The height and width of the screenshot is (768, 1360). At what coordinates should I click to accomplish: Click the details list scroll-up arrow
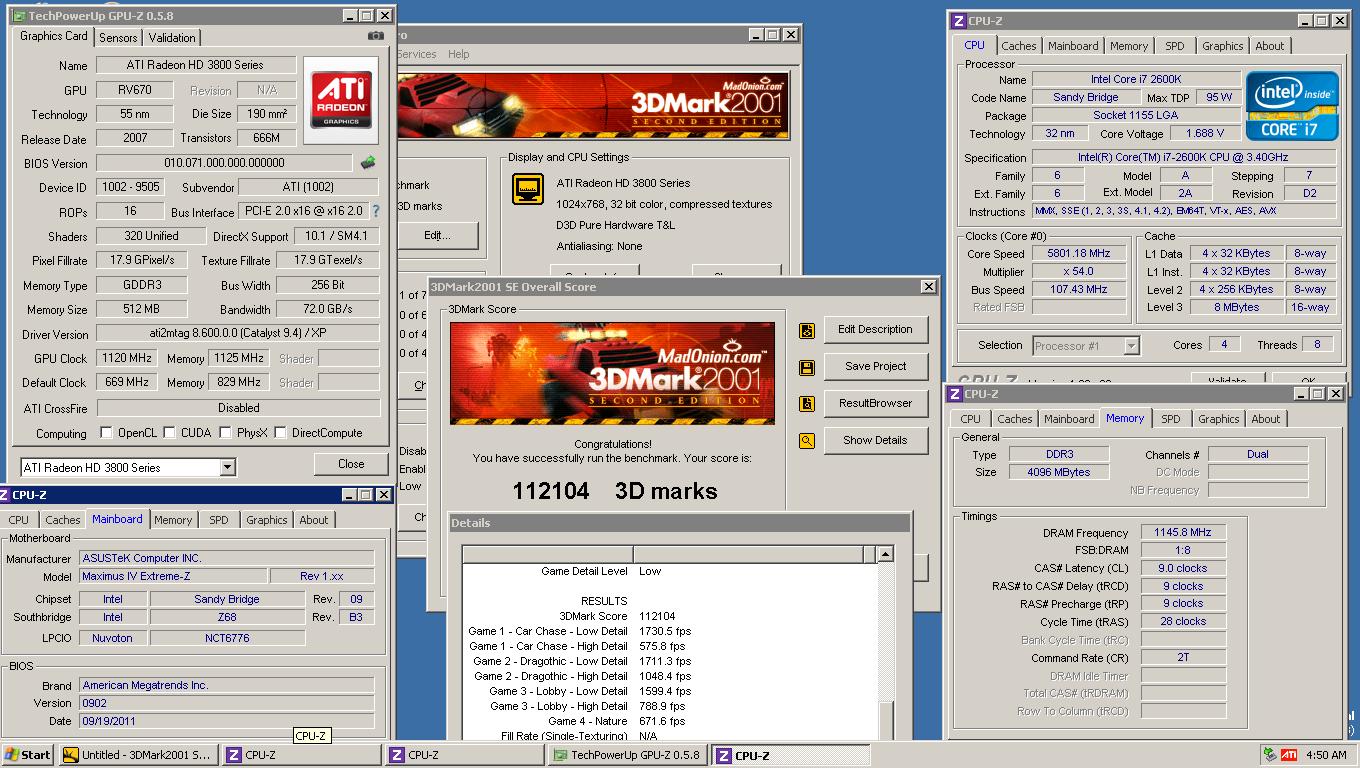tap(885, 554)
